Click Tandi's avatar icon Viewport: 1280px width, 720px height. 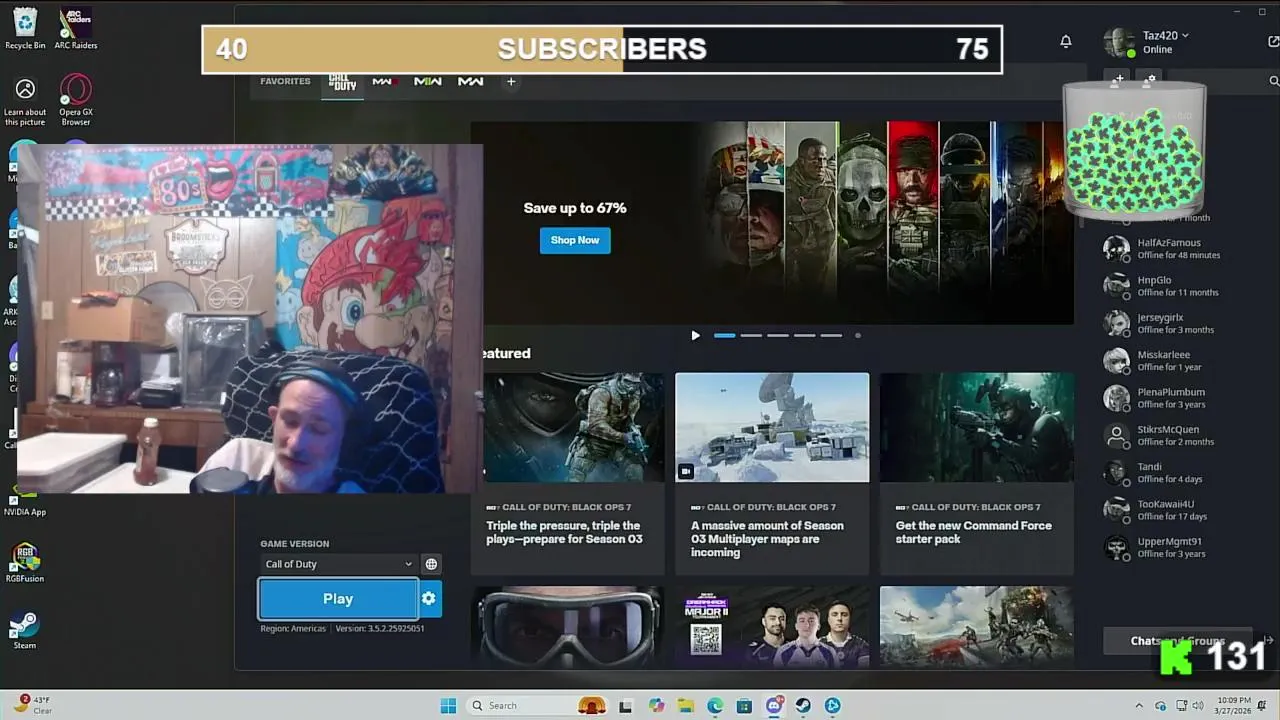[x=1116, y=473]
